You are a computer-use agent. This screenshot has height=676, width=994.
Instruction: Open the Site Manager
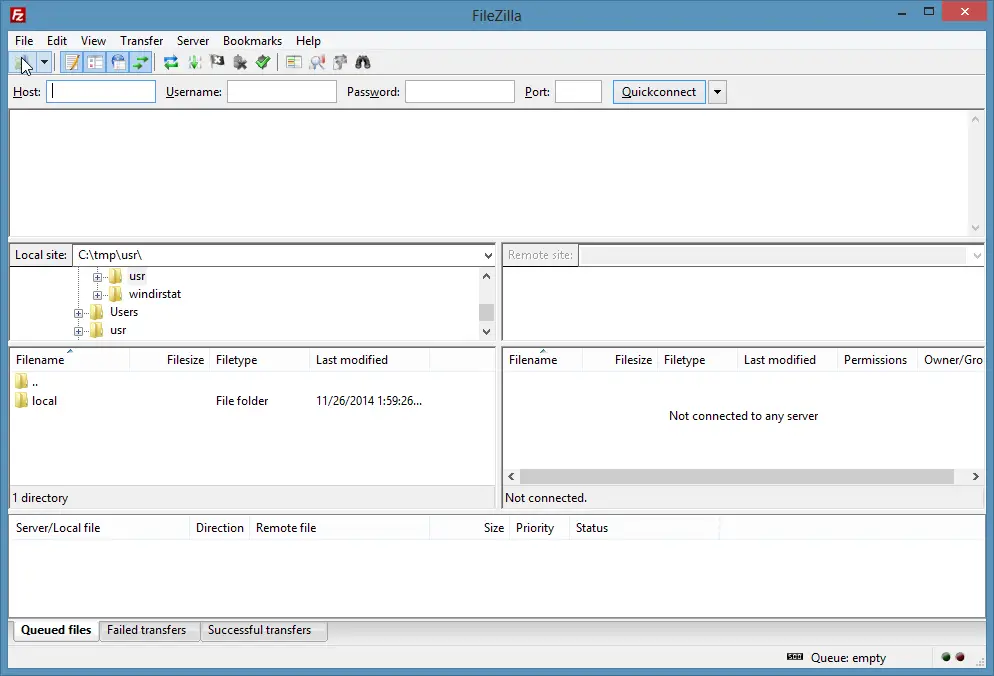tap(24, 62)
